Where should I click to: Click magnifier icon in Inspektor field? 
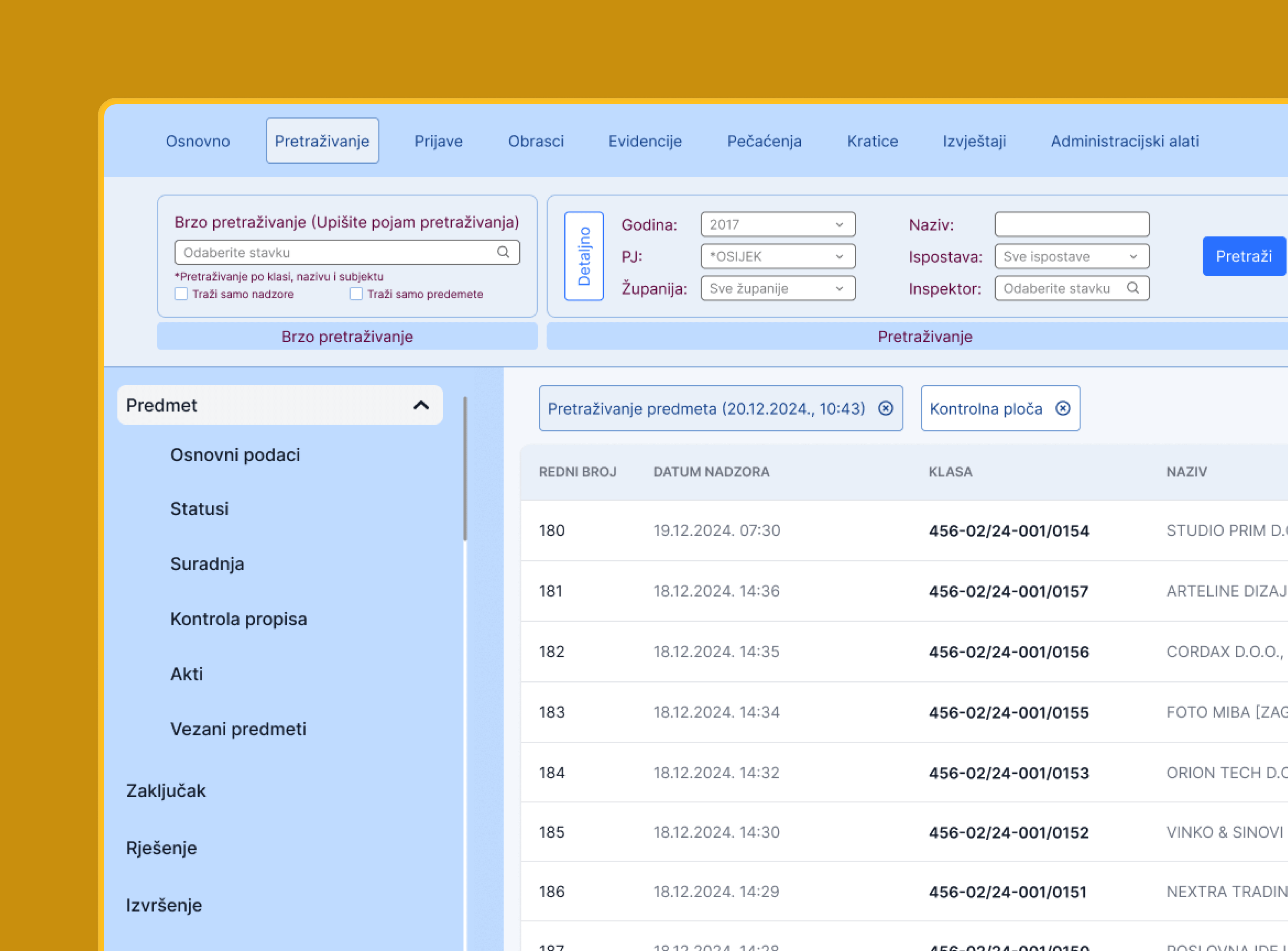click(1132, 288)
